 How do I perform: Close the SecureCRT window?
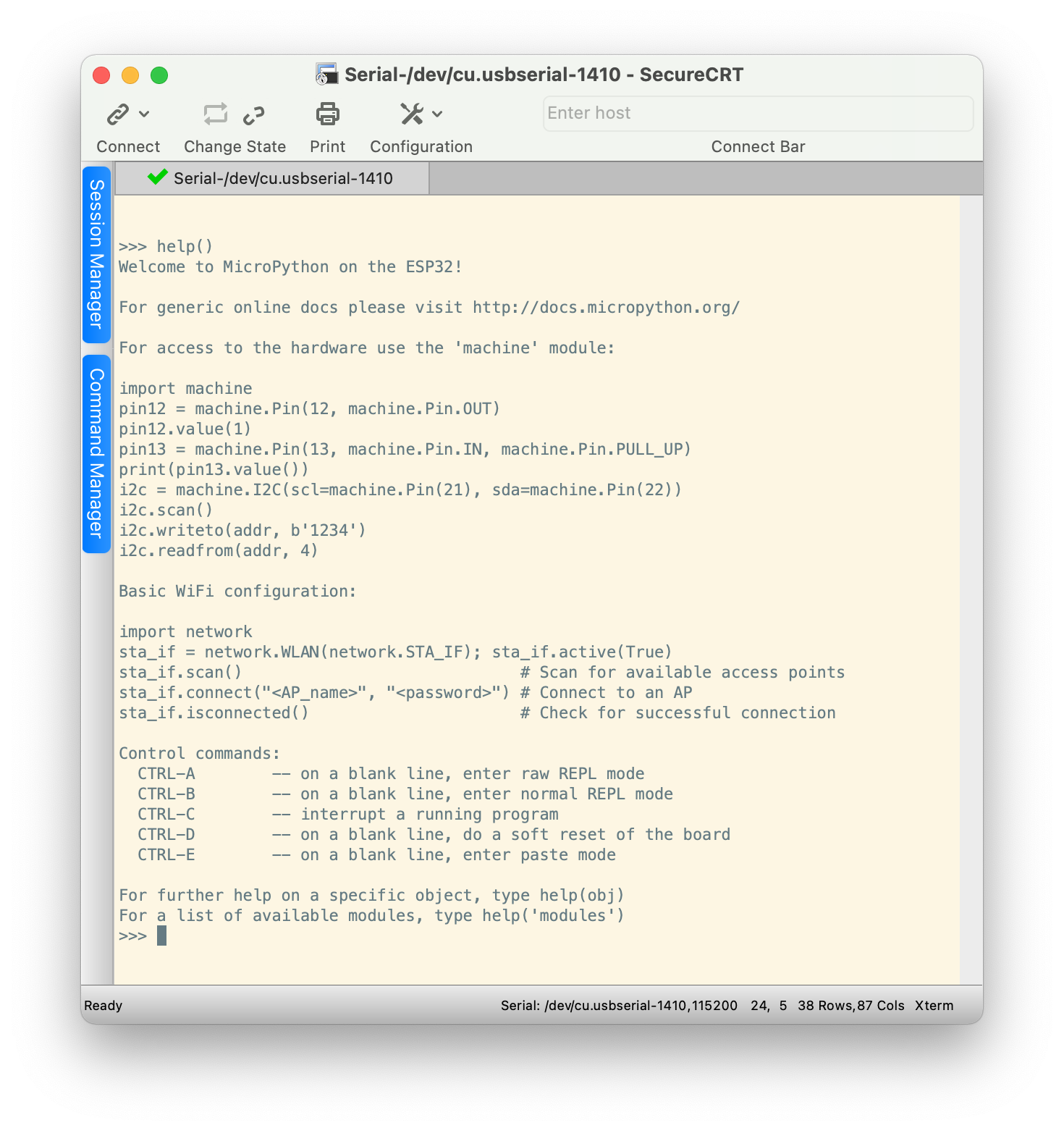pos(101,75)
